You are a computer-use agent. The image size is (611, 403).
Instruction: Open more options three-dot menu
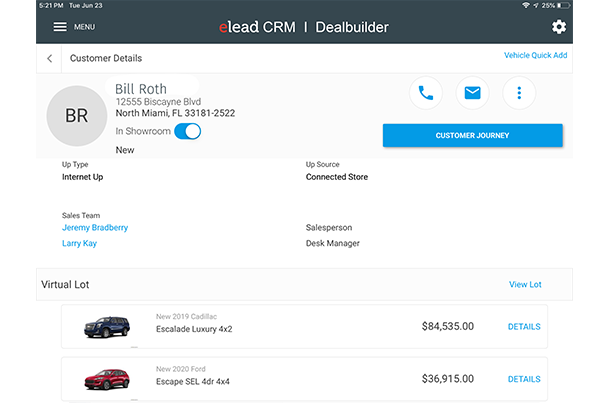click(x=519, y=93)
